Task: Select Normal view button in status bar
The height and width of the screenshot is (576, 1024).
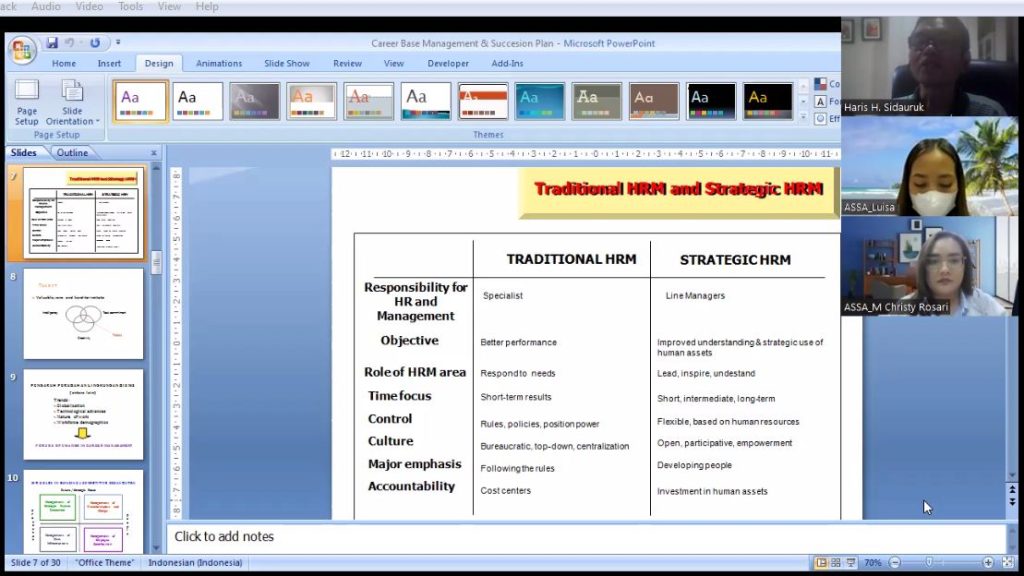Action: click(821, 563)
